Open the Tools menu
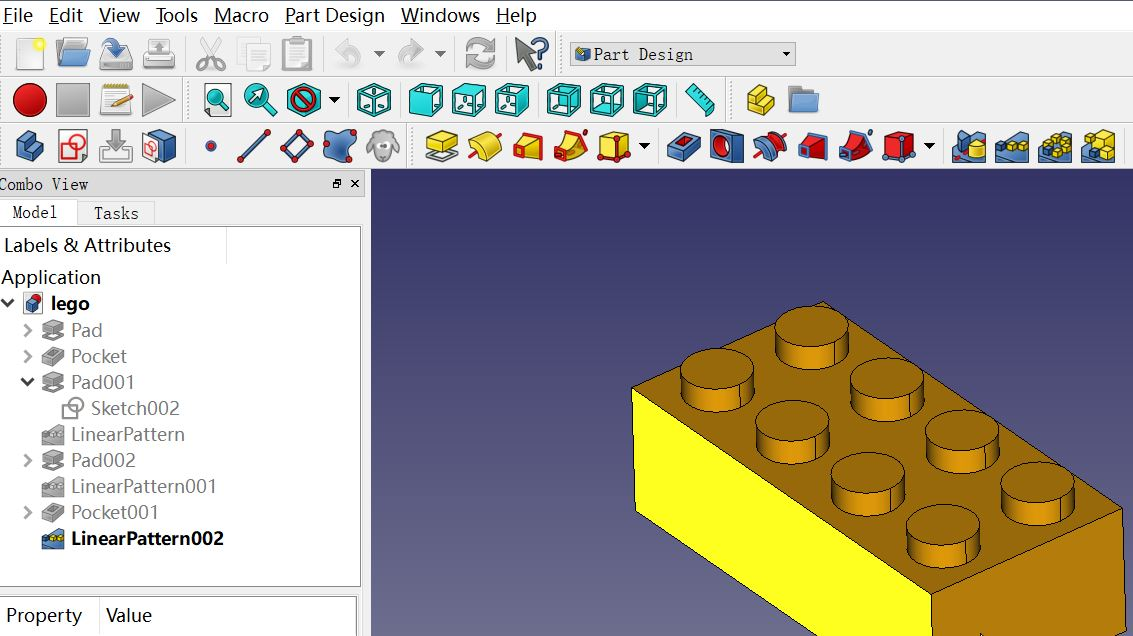Image resolution: width=1133 pixels, height=636 pixels. tap(176, 15)
